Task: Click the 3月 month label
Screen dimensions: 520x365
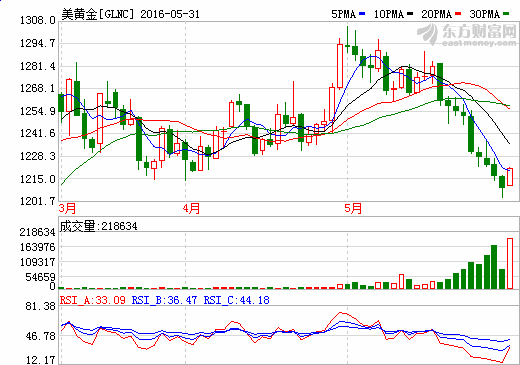Action: click(67, 209)
